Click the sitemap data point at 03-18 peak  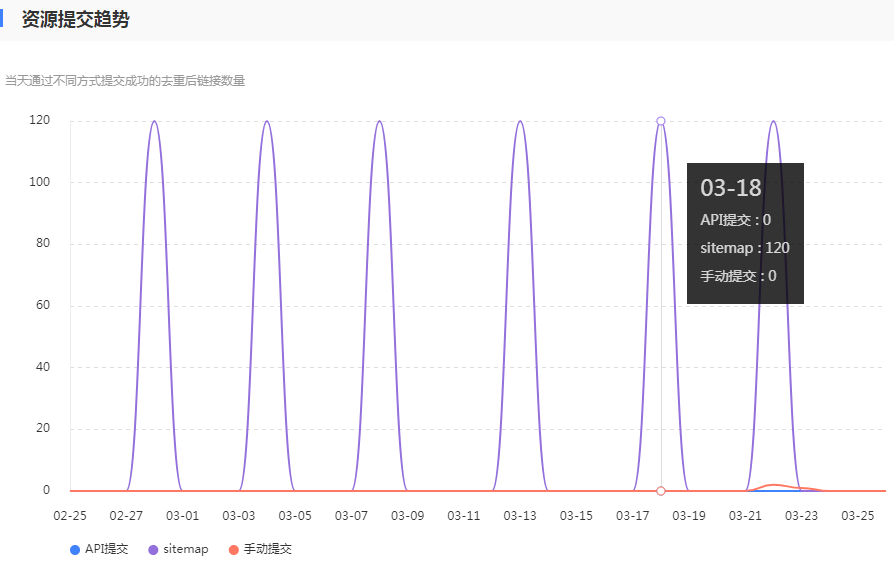coord(661,121)
